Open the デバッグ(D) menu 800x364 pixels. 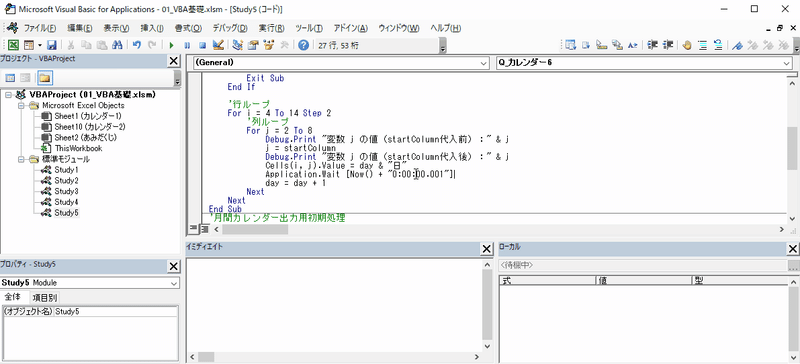pos(230,28)
